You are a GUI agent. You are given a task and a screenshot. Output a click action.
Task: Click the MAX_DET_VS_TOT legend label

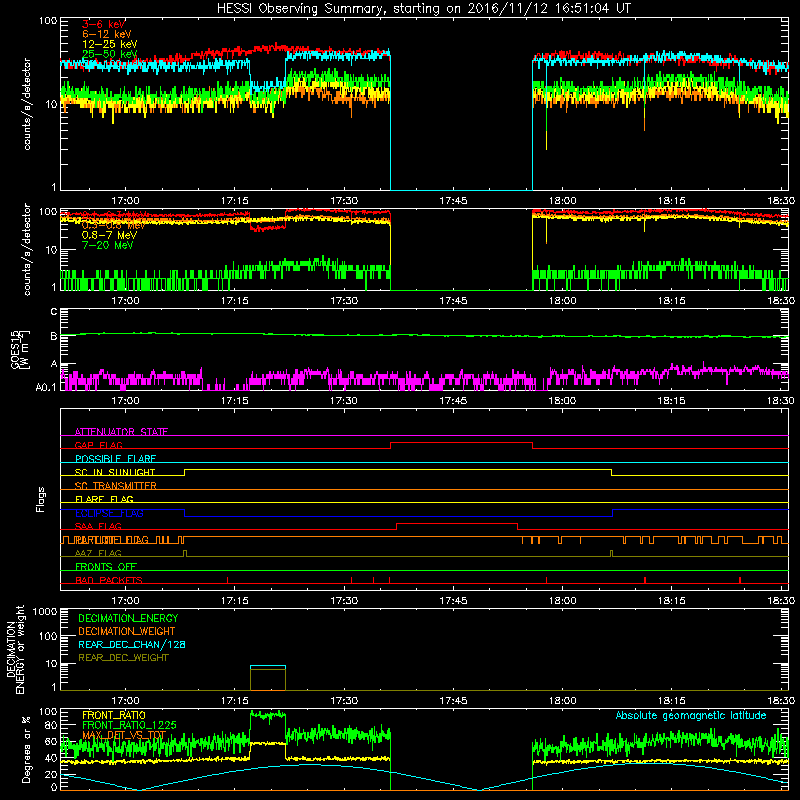coord(124,735)
